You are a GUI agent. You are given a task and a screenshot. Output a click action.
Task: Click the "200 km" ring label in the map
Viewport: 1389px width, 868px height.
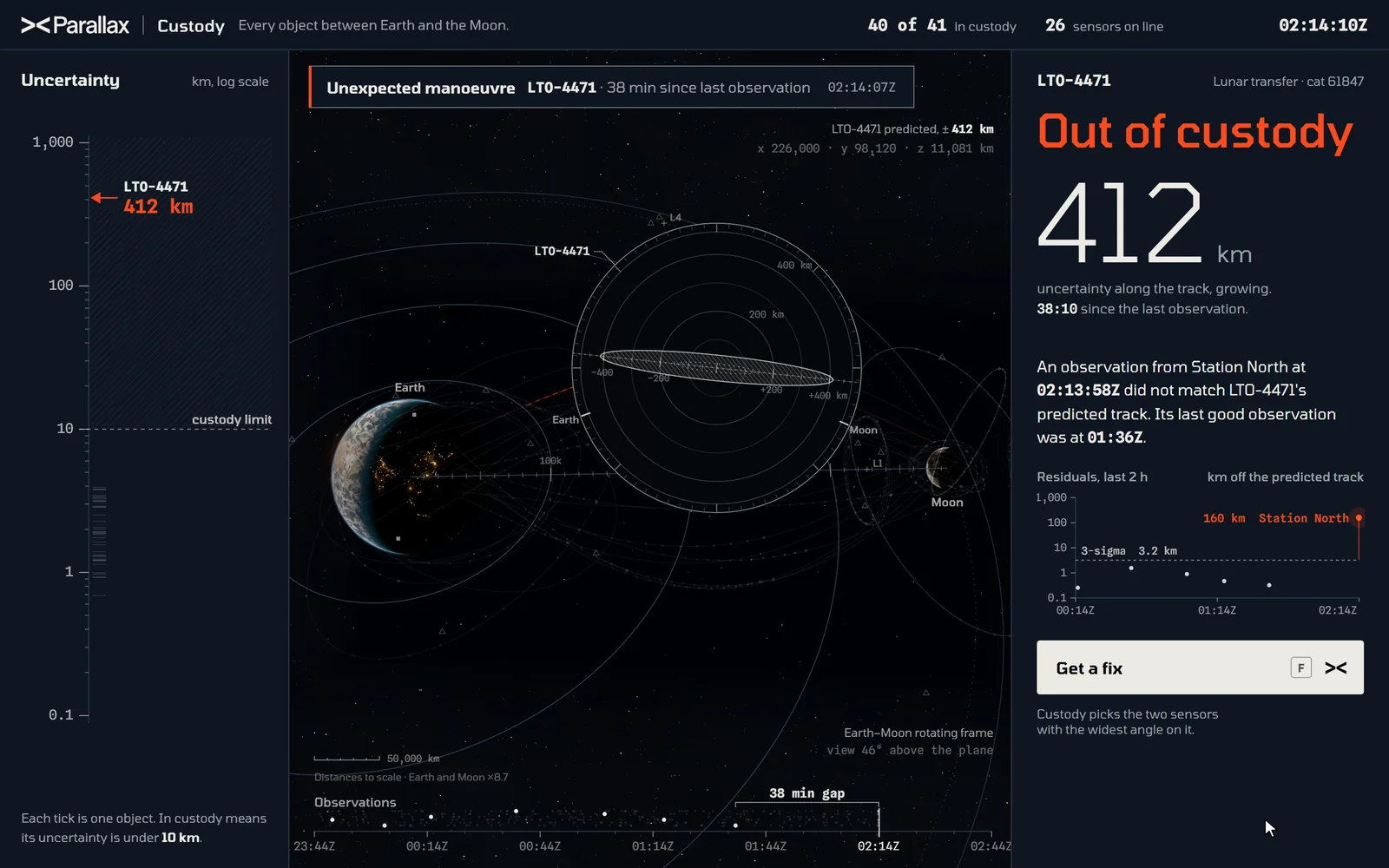[766, 314]
